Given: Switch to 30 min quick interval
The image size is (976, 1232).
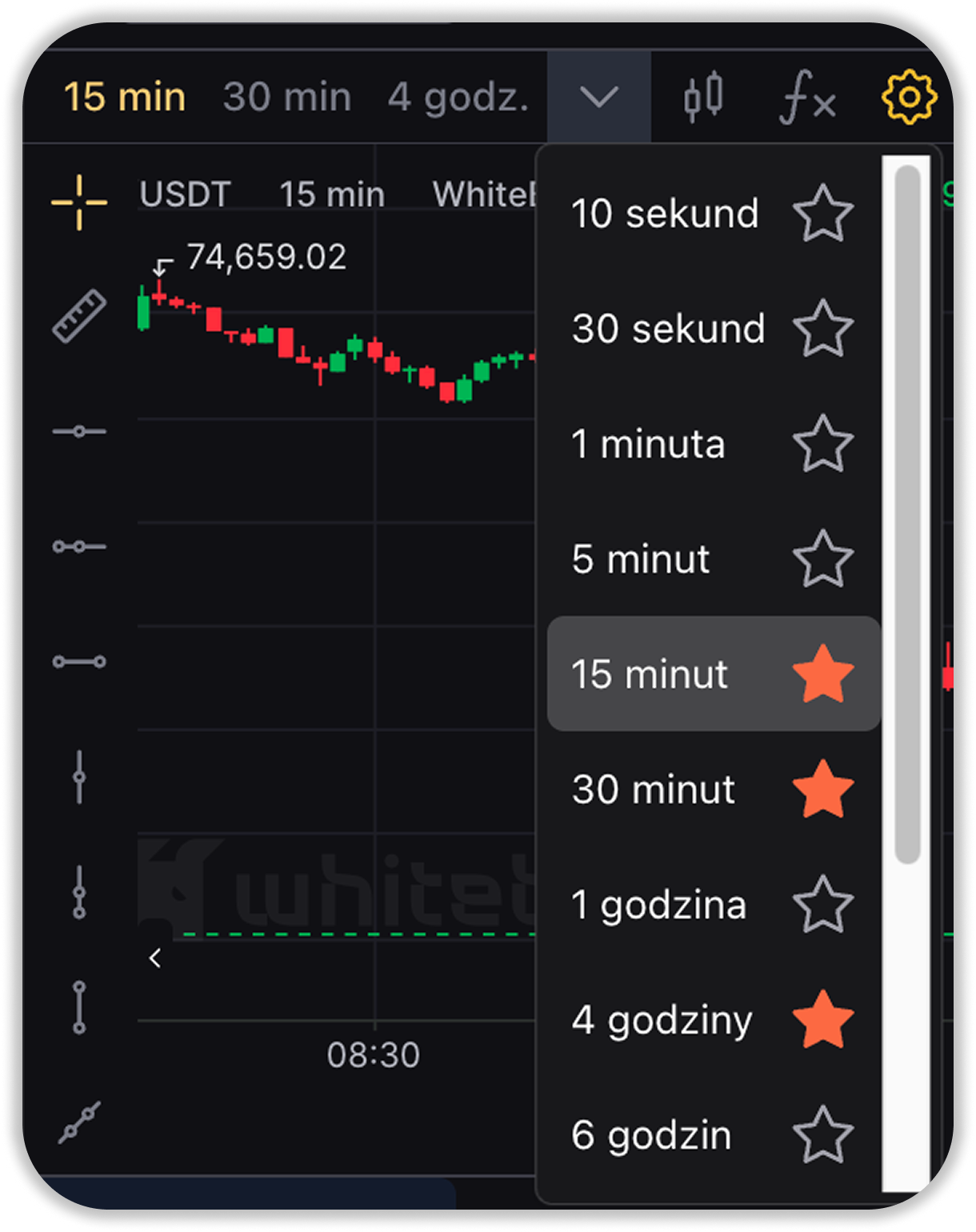Looking at the screenshot, I should coord(286,98).
